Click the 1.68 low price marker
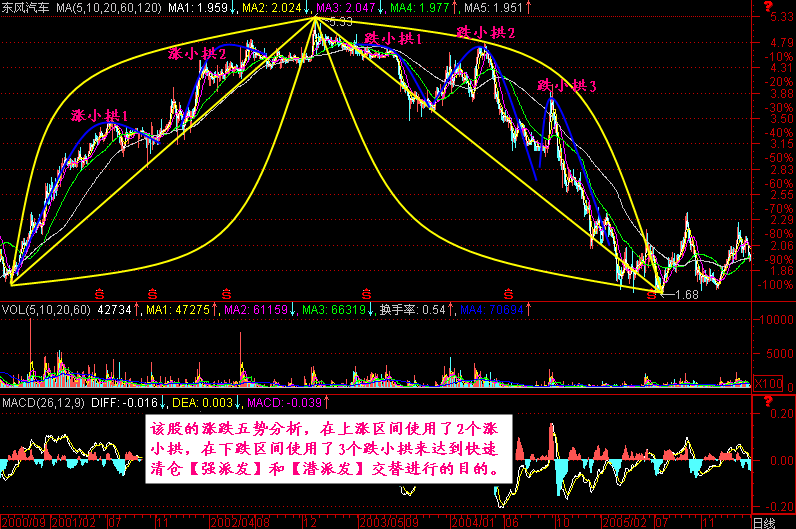796x529 pixels. tap(685, 294)
